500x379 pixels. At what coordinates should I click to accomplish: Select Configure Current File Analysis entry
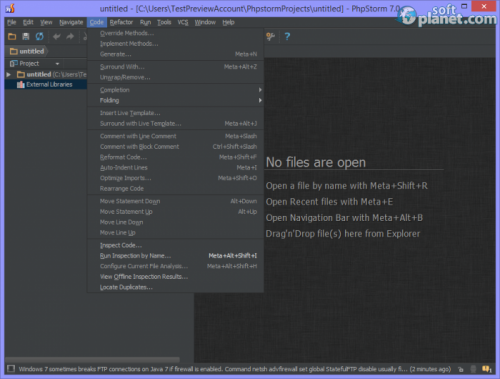tap(176, 266)
